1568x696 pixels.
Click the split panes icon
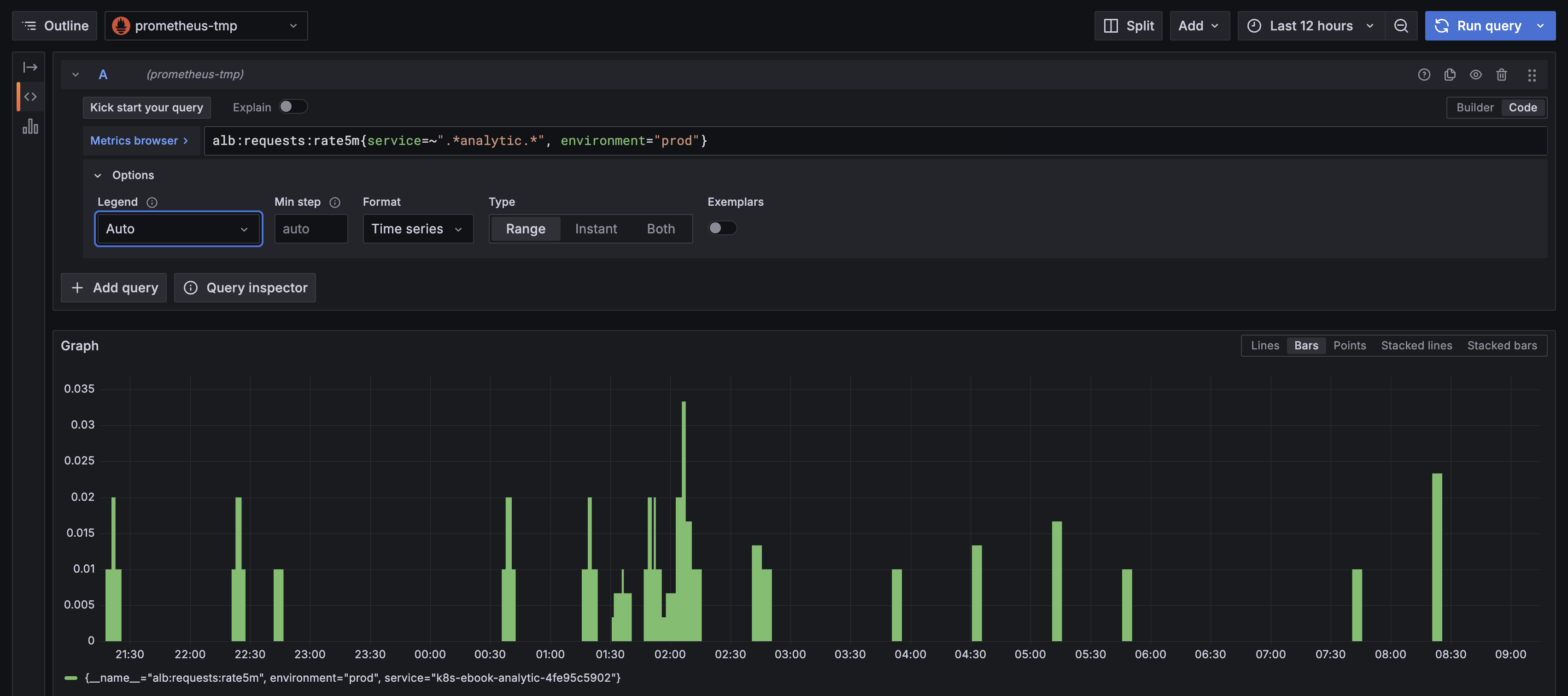pos(1110,26)
